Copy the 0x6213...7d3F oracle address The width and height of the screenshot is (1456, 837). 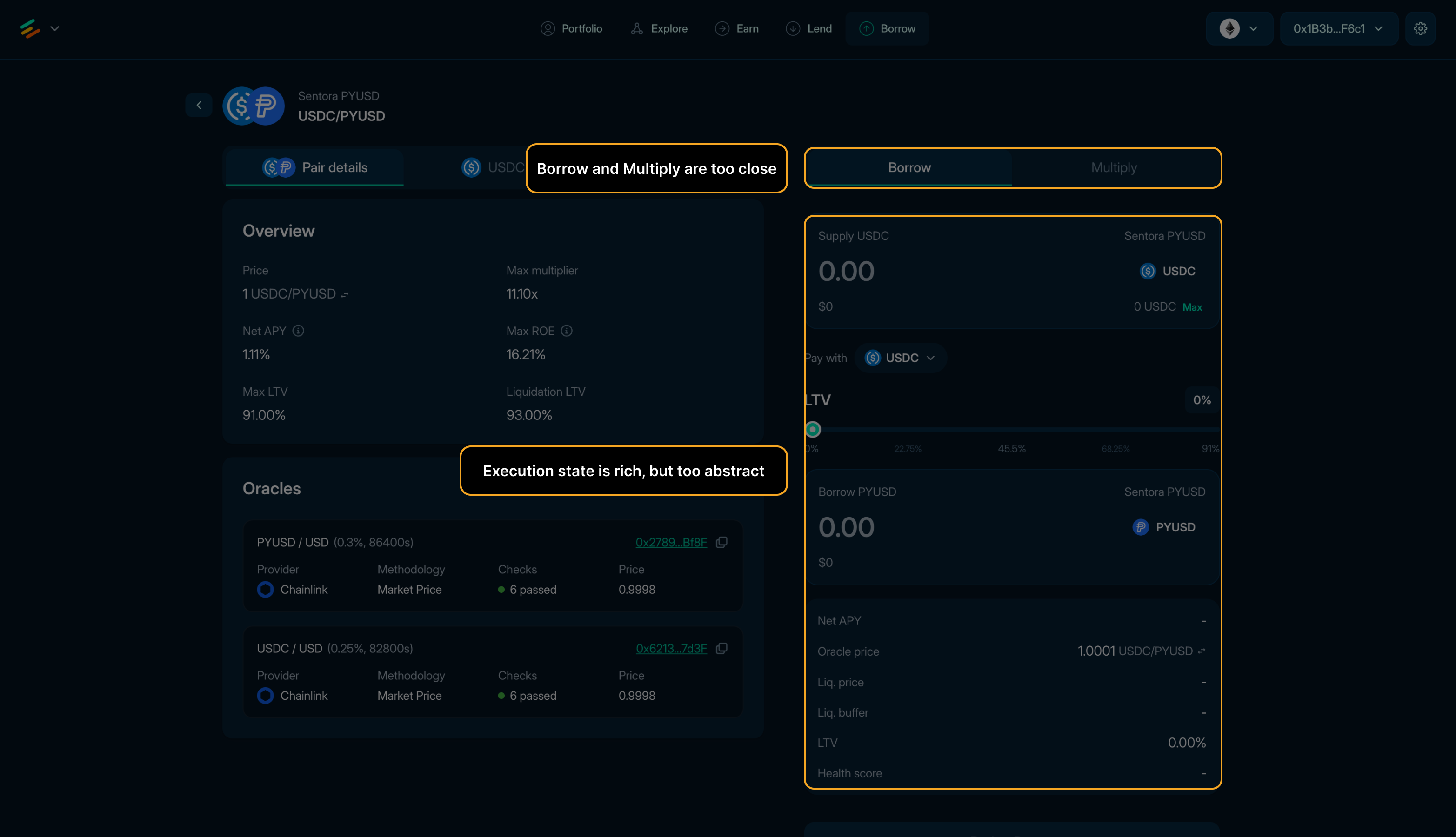click(x=721, y=649)
